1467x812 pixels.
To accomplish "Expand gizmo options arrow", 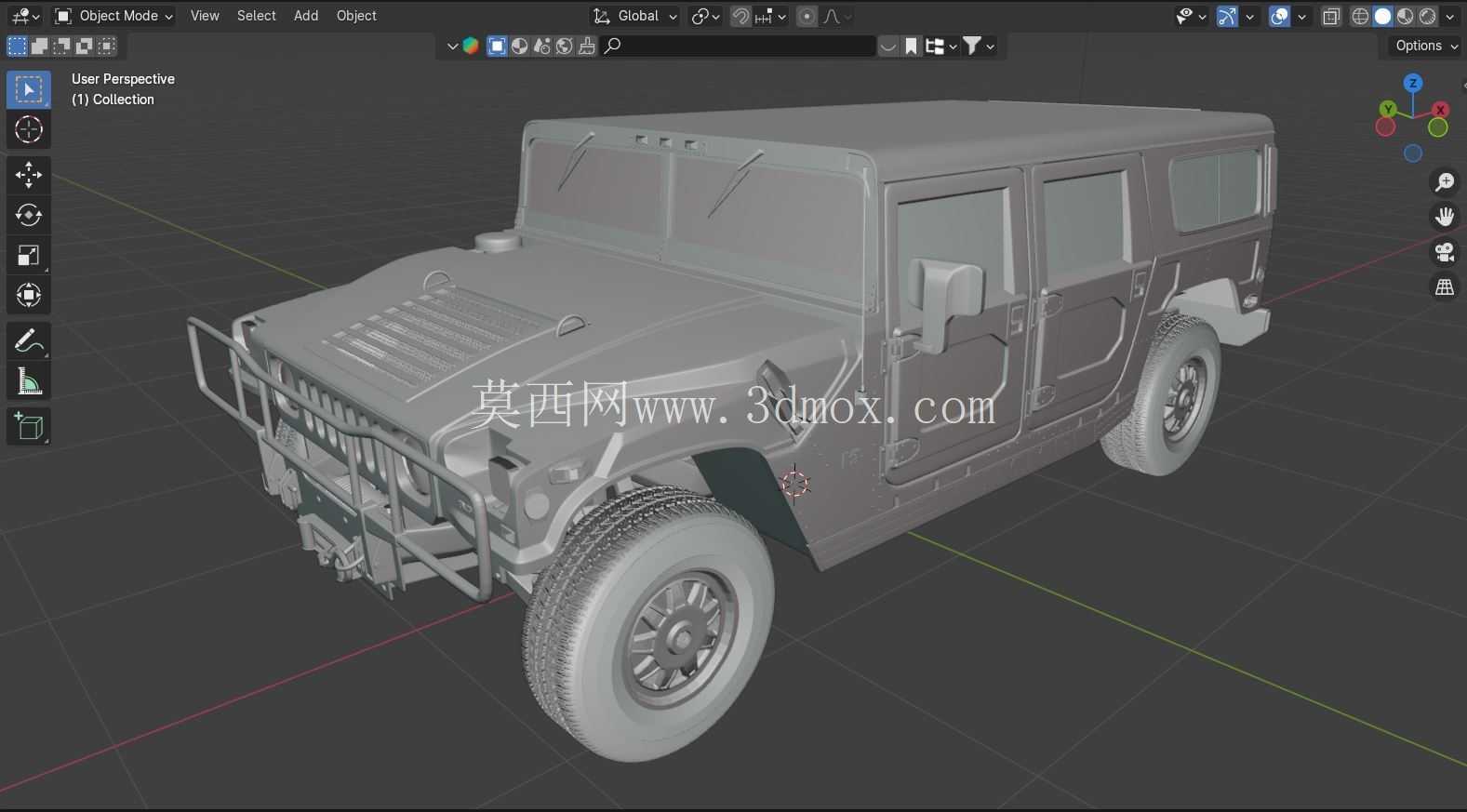I will pyautogui.click(x=1249, y=16).
